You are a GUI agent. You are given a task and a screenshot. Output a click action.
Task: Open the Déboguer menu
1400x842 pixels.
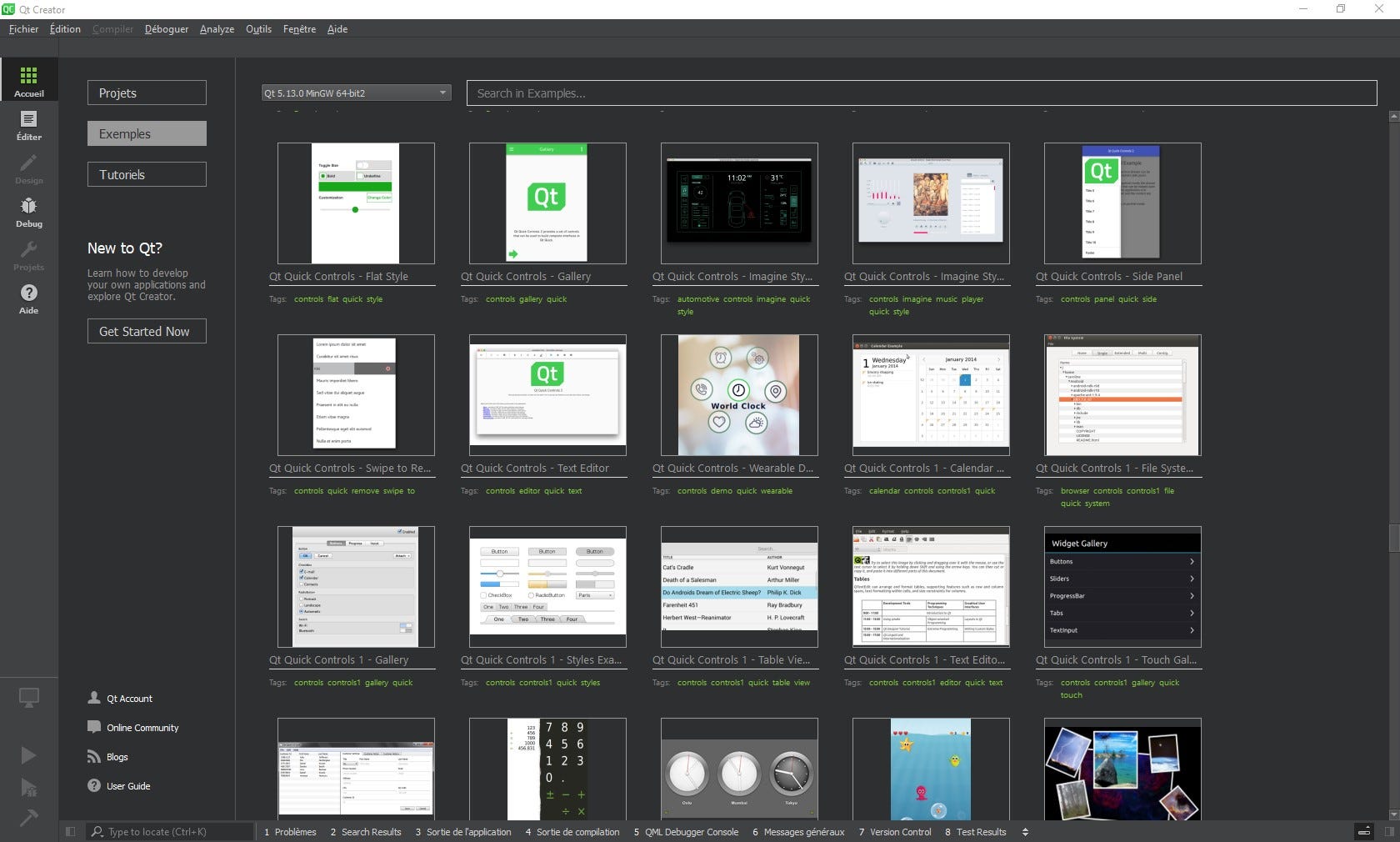tap(167, 29)
